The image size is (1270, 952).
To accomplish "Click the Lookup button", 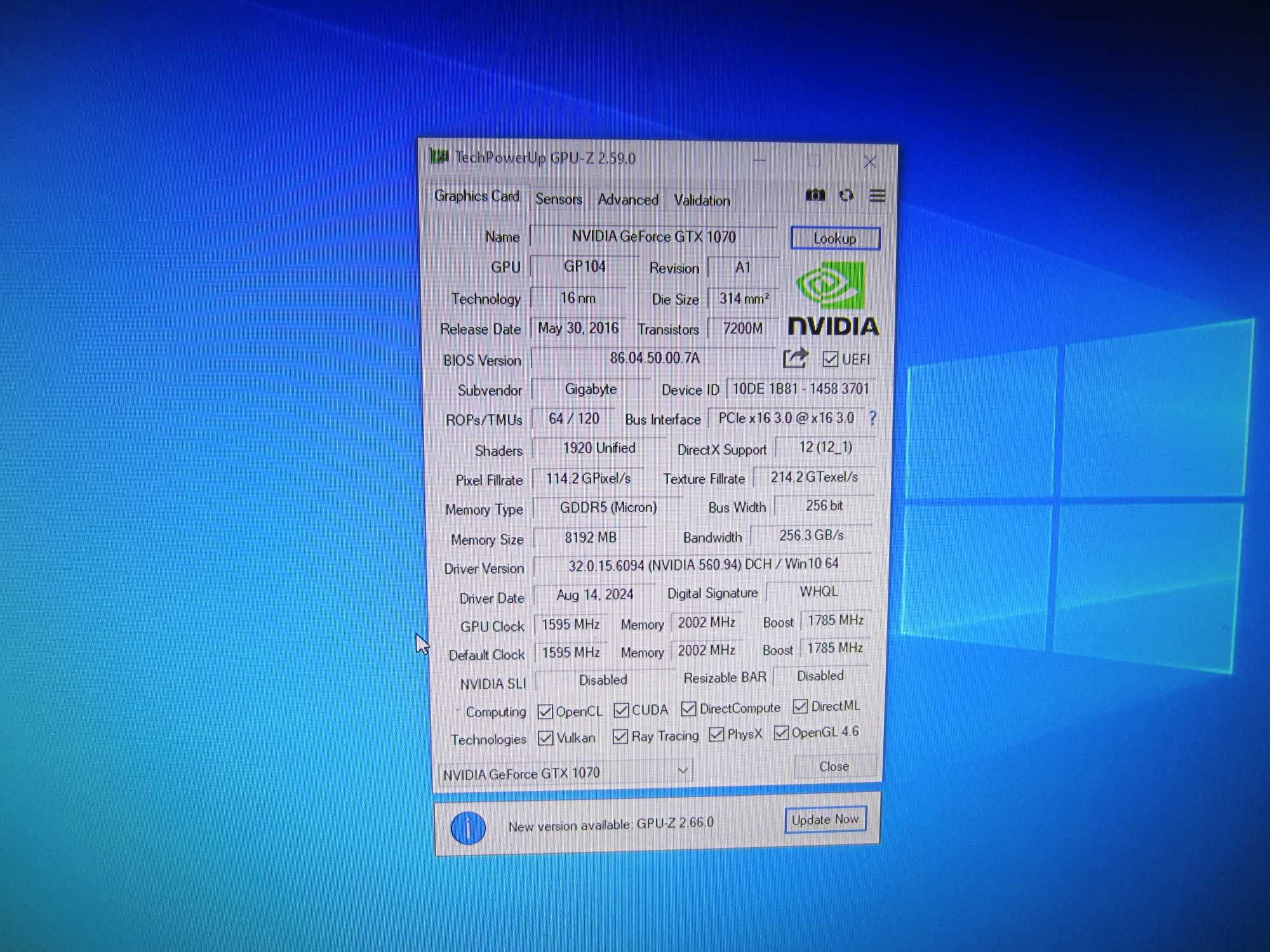I will (835, 239).
